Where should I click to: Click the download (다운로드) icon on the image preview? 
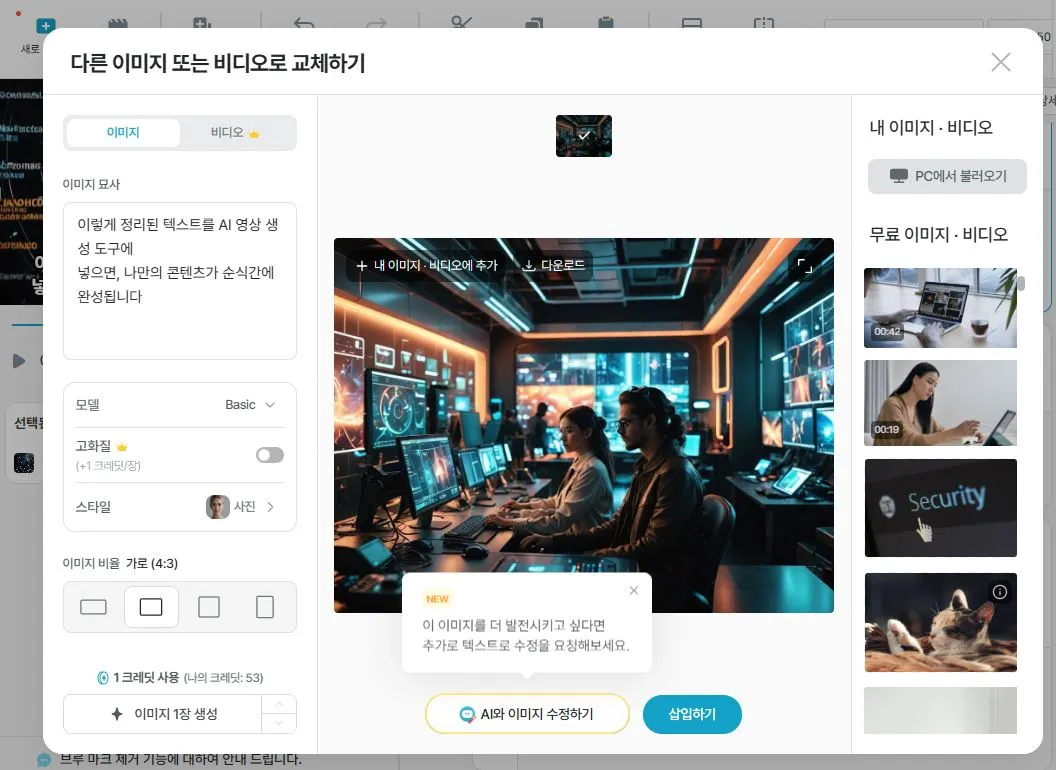531,265
